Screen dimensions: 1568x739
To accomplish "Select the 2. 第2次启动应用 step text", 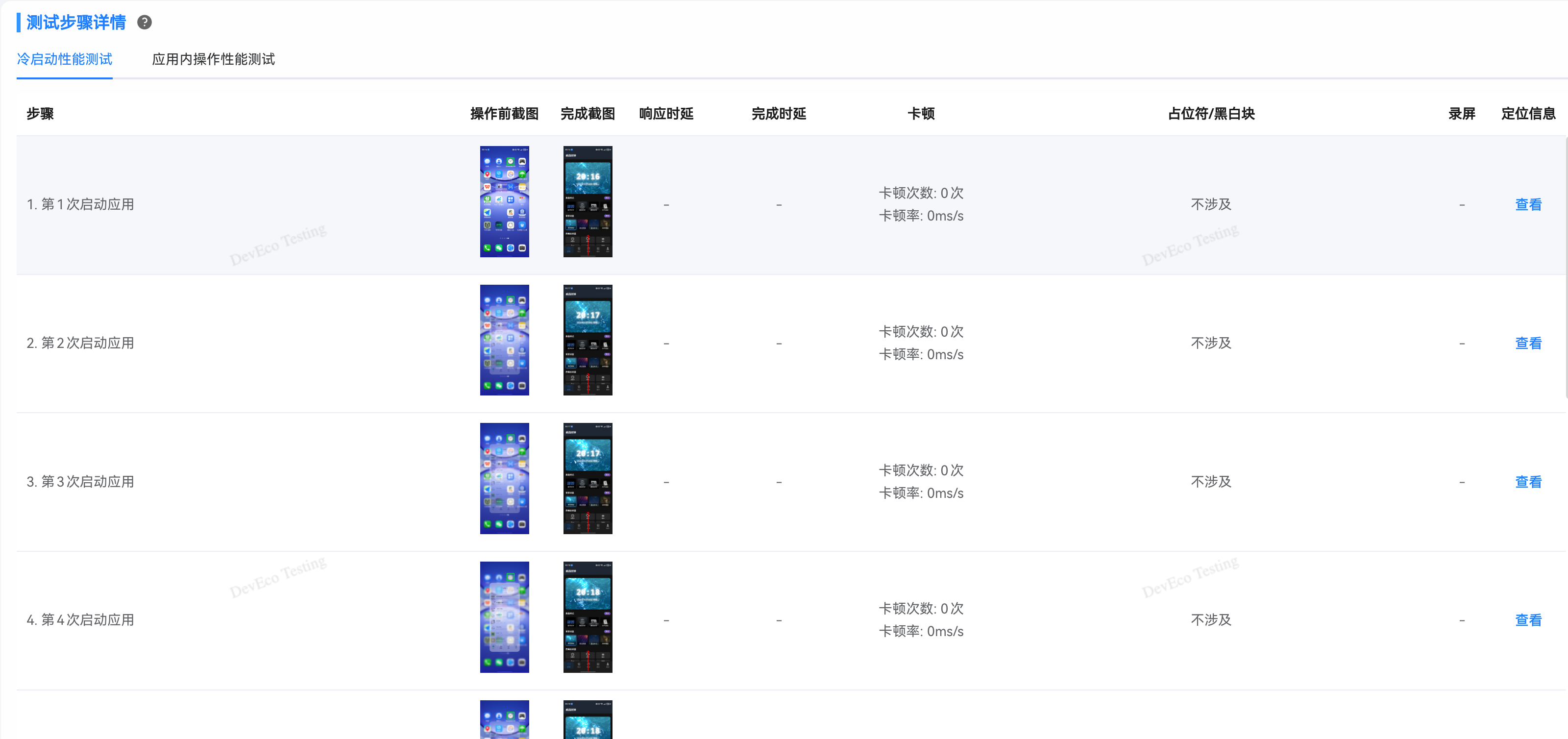I will (x=80, y=344).
